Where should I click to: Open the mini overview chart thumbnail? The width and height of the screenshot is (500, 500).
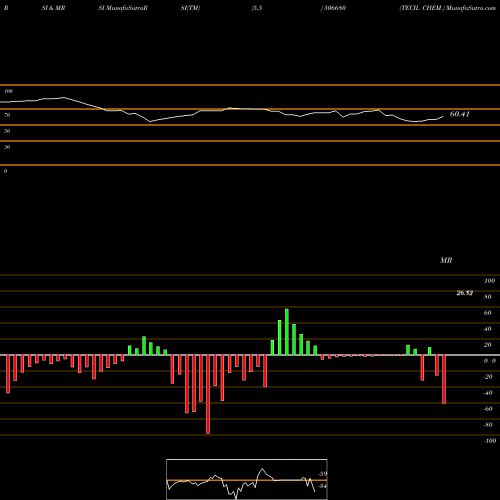point(247,479)
